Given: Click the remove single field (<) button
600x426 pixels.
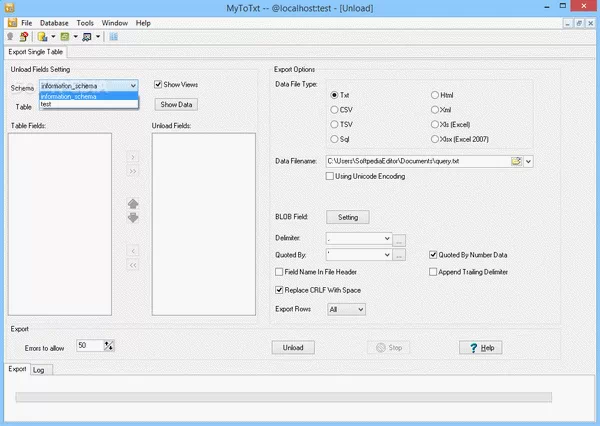Looking at the screenshot, I should 132,250.
